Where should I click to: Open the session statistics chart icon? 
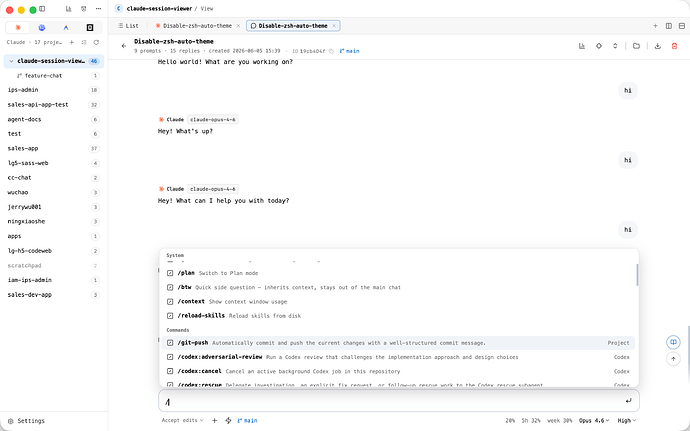tap(582, 46)
